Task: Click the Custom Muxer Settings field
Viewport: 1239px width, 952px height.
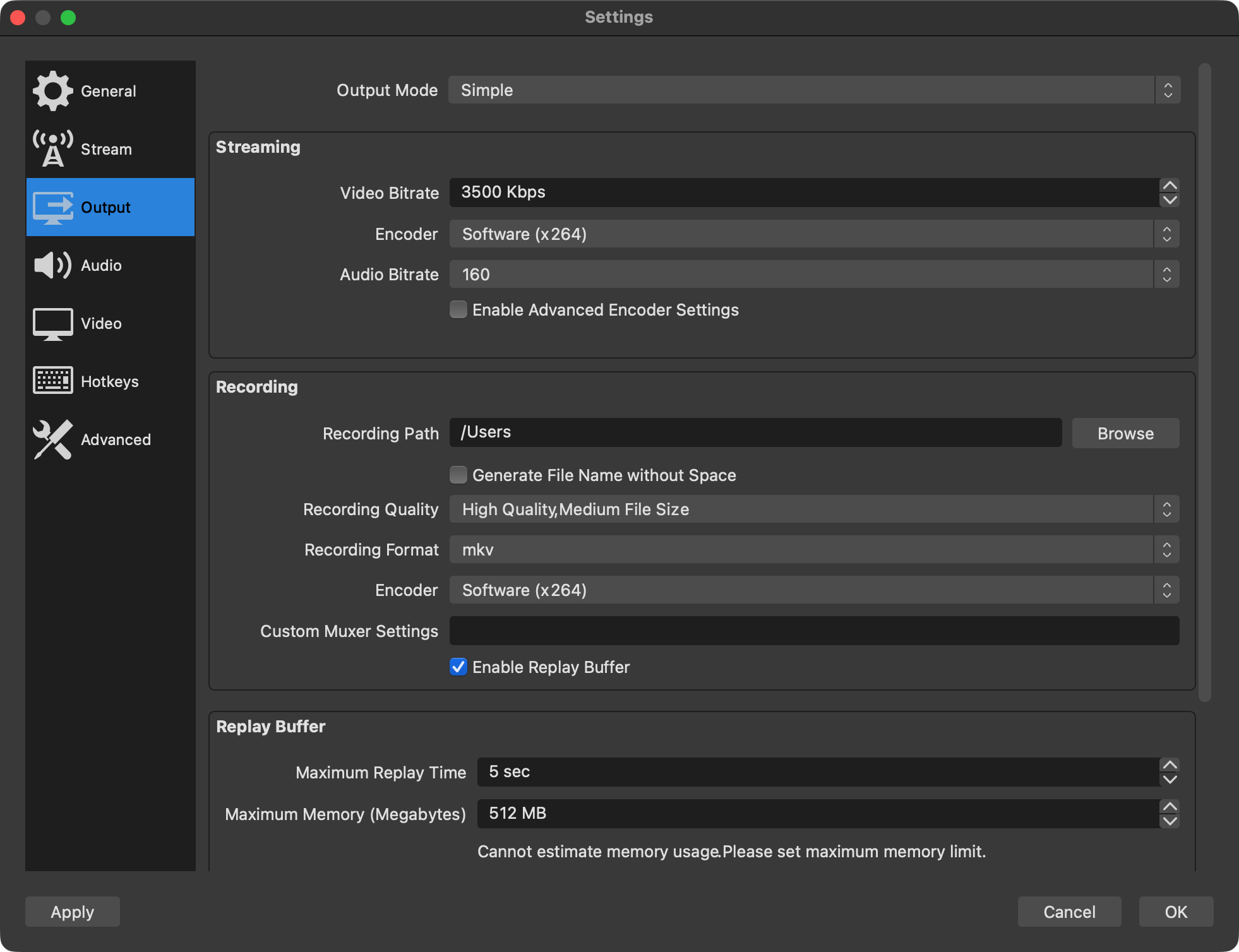Action: [x=813, y=631]
